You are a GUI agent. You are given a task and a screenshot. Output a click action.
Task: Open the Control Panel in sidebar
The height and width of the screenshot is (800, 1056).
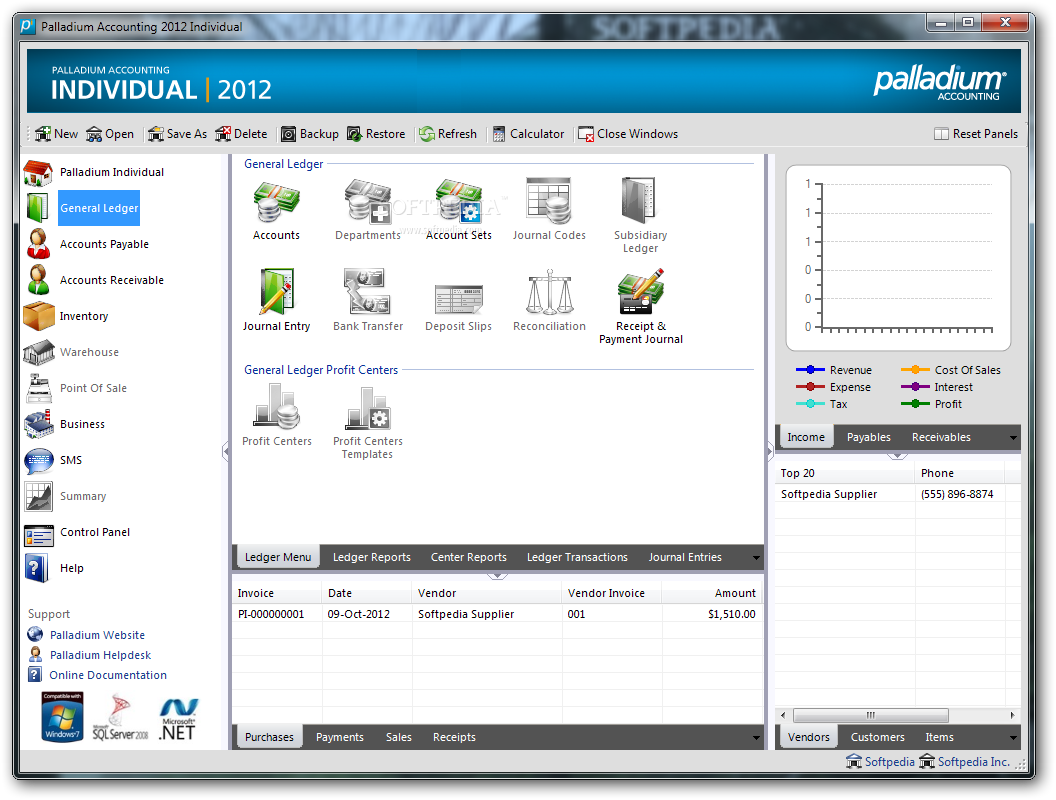pos(95,533)
